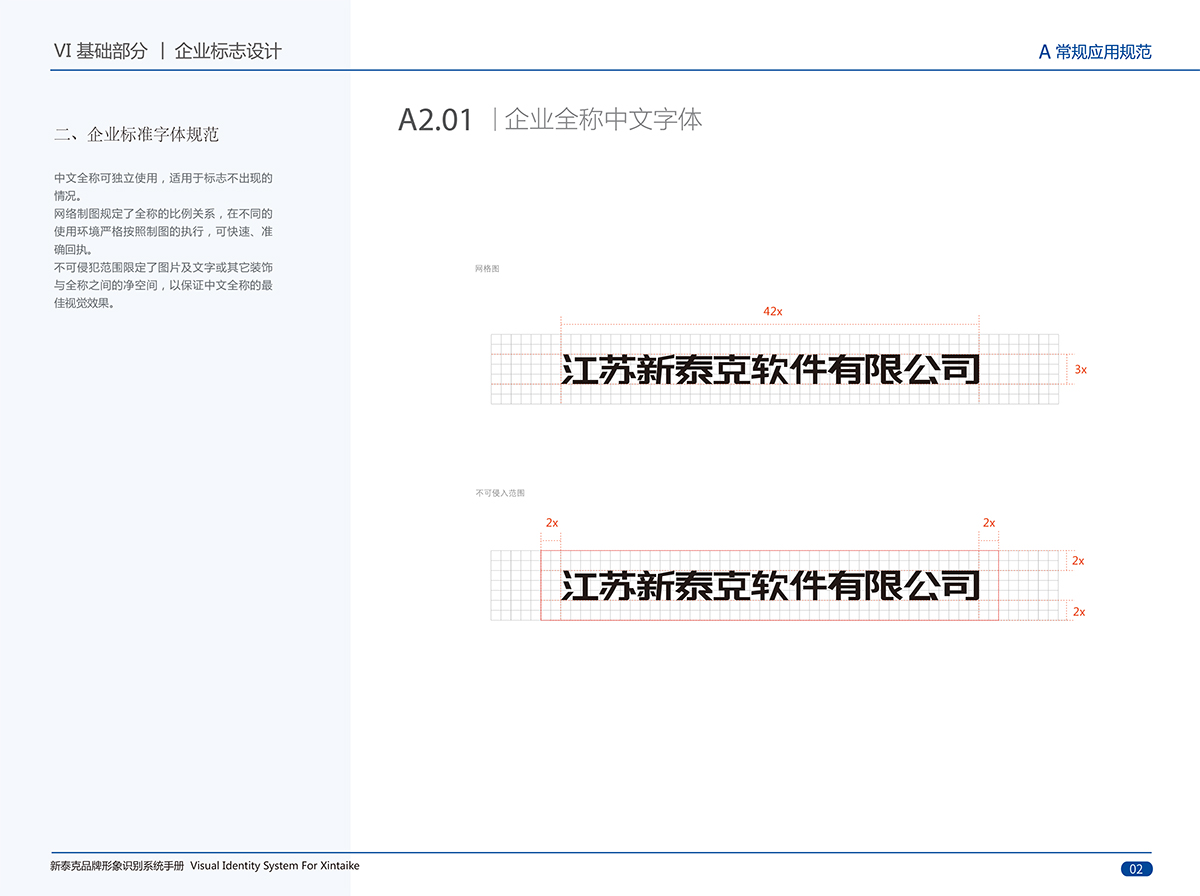Image resolution: width=1200 pixels, height=896 pixels.
Task: Click the page number badge 02
Action: 1136,869
